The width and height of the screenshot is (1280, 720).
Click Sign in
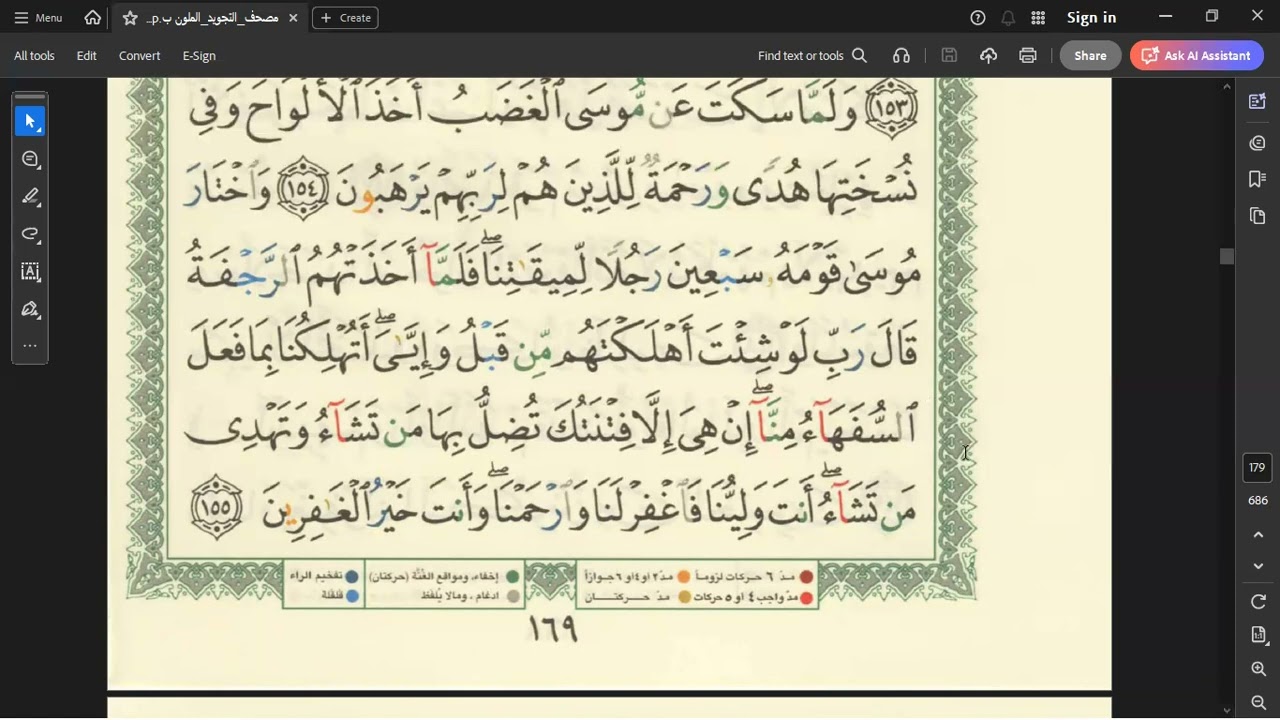(1091, 17)
